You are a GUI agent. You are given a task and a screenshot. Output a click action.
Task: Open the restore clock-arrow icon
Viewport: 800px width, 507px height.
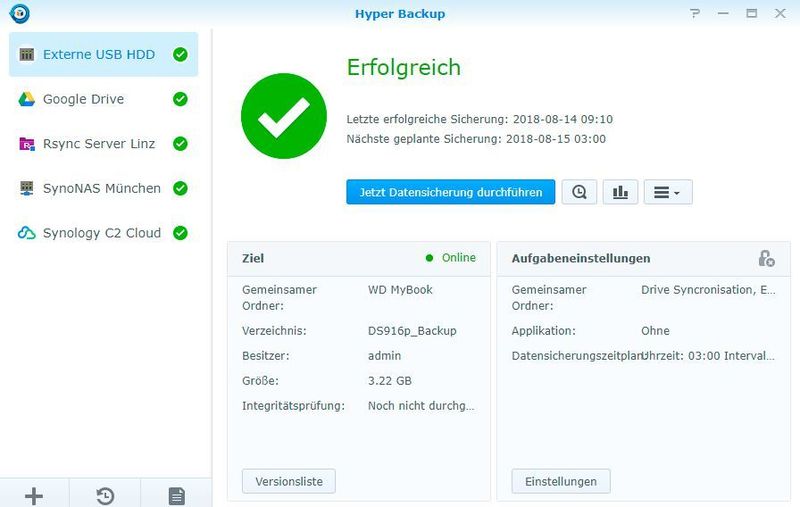tap(105, 496)
